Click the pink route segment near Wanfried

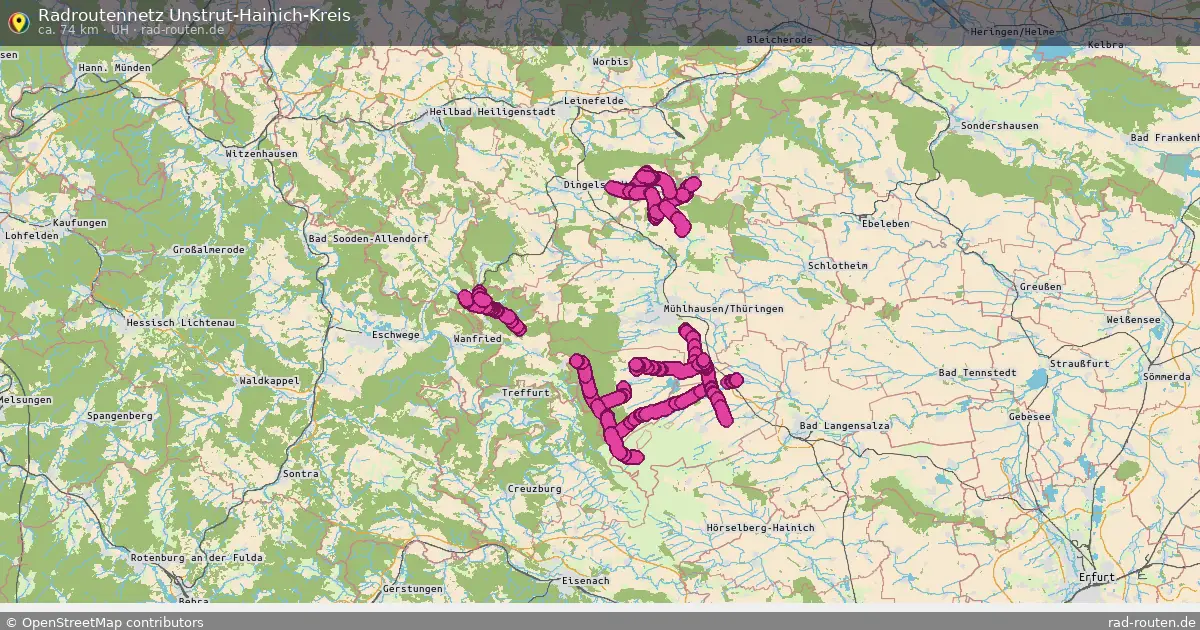point(490,309)
